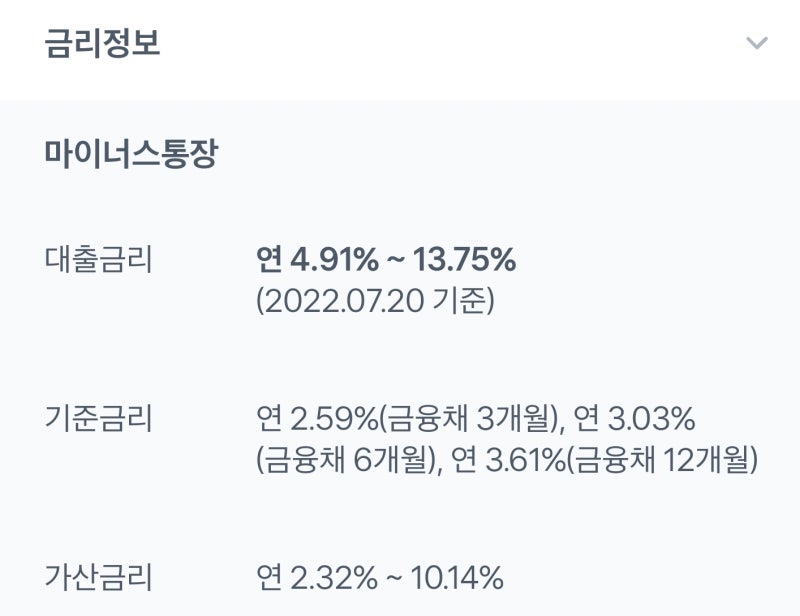Click the minimum loan rate 4.91%
This screenshot has height=616, width=800.
pos(335,259)
